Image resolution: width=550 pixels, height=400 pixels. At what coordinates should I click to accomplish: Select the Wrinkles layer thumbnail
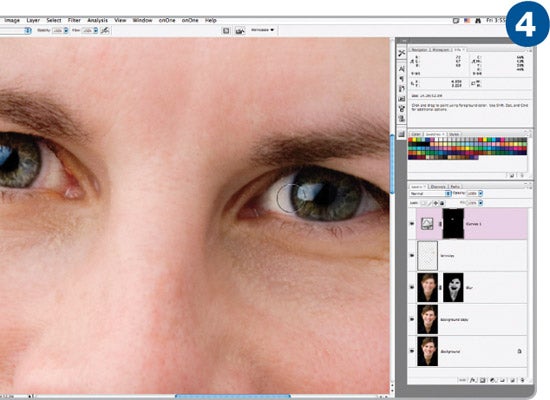[x=428, y=255]
